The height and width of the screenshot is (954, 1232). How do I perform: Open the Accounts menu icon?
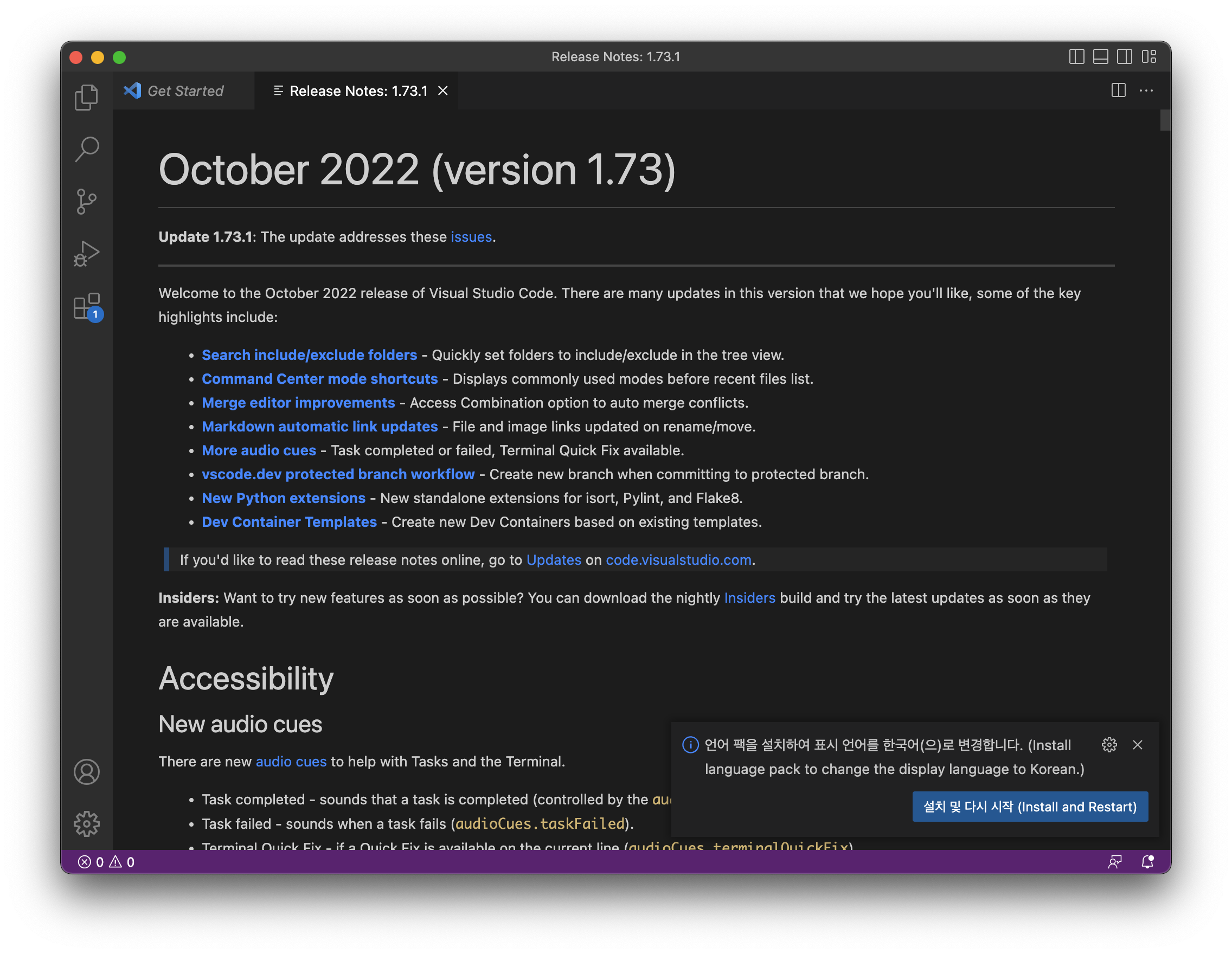86,772
